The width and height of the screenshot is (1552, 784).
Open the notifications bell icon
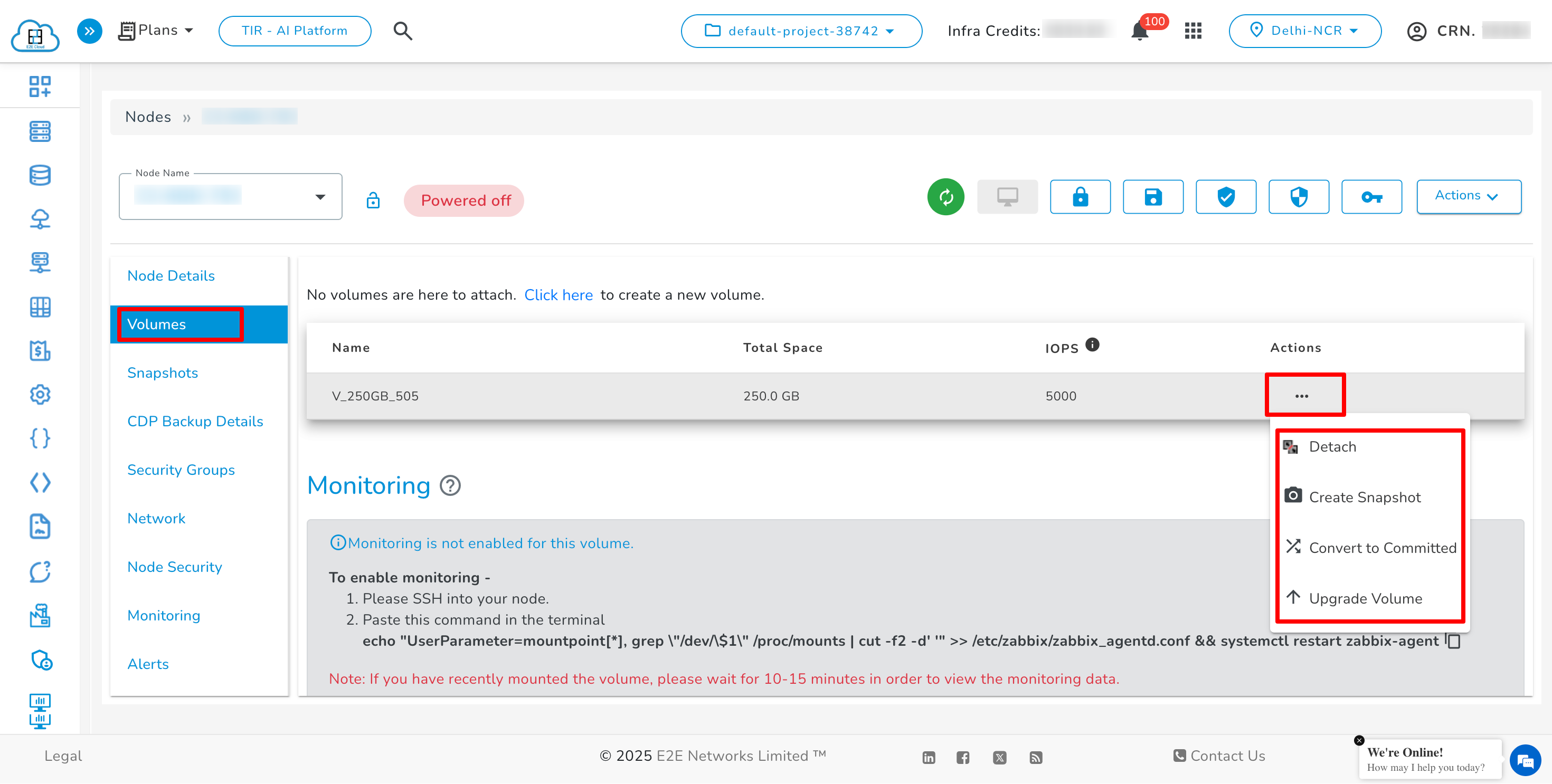[x=1139, y=31]
